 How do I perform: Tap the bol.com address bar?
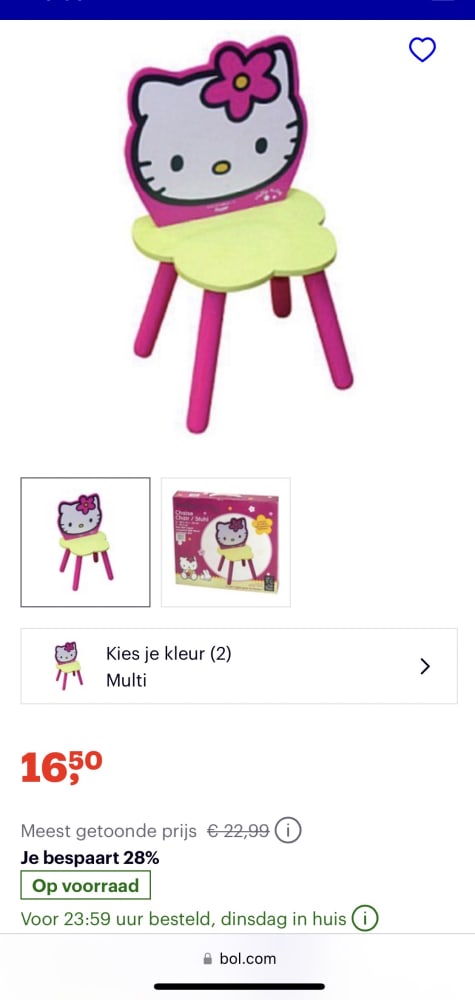[x=238, y=959]
